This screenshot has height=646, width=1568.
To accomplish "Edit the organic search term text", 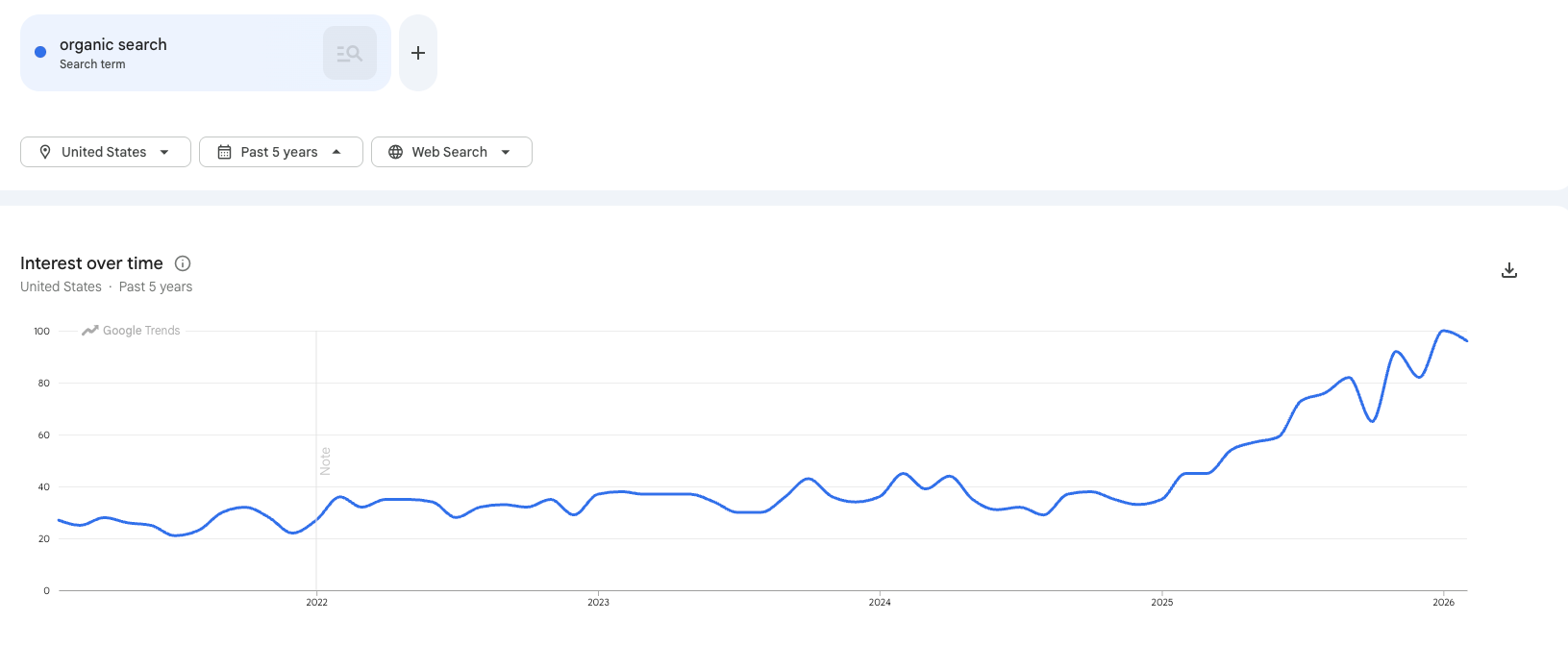I will click(x=113, y=44).
